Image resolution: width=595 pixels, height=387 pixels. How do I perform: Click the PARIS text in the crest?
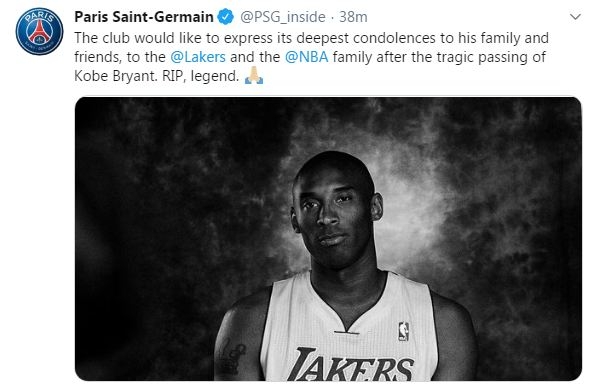pos(39,16)
